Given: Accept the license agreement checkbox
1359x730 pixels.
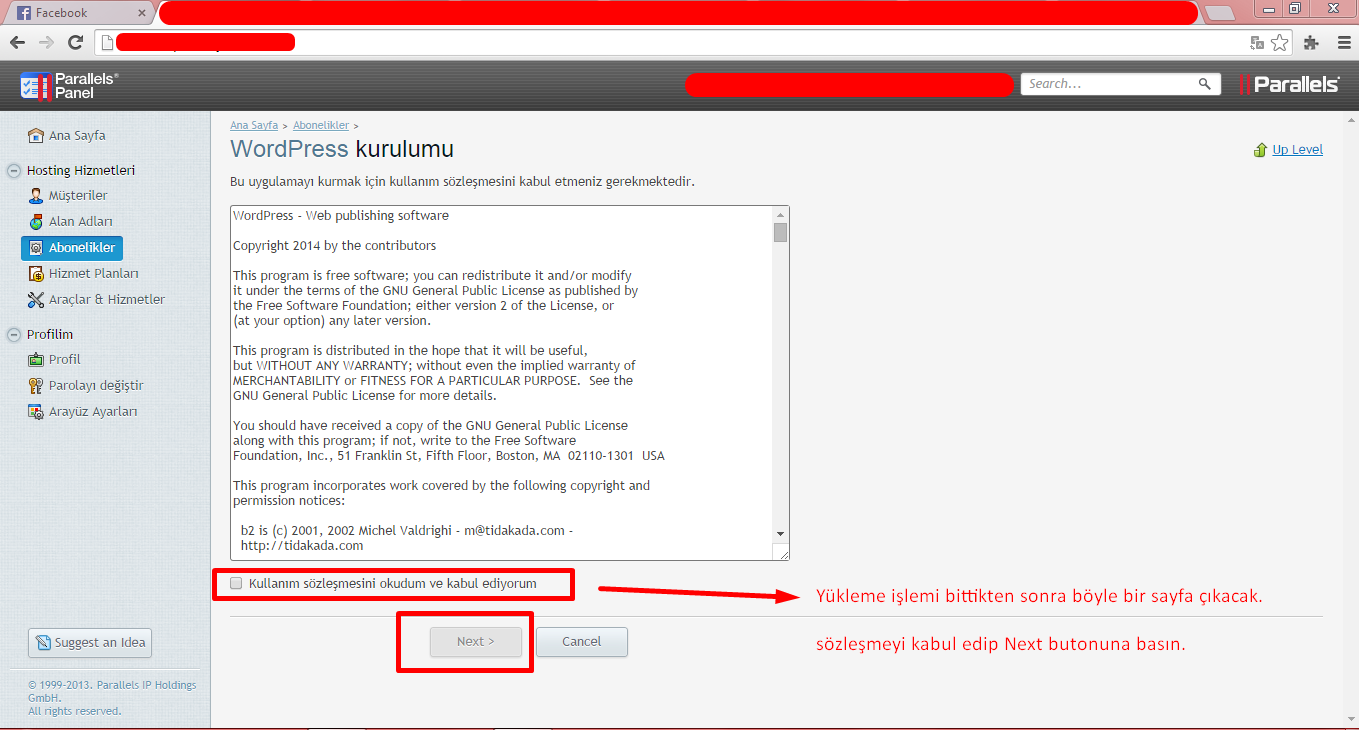Looking at the screenshot, I should tap(237, 583).
